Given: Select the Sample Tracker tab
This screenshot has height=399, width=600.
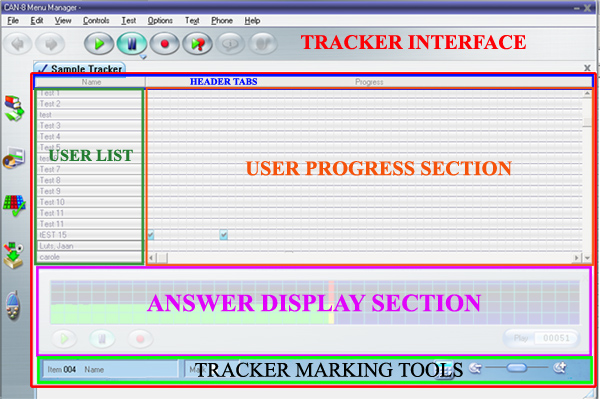Looking at the screenshot, I should [80, 68].
